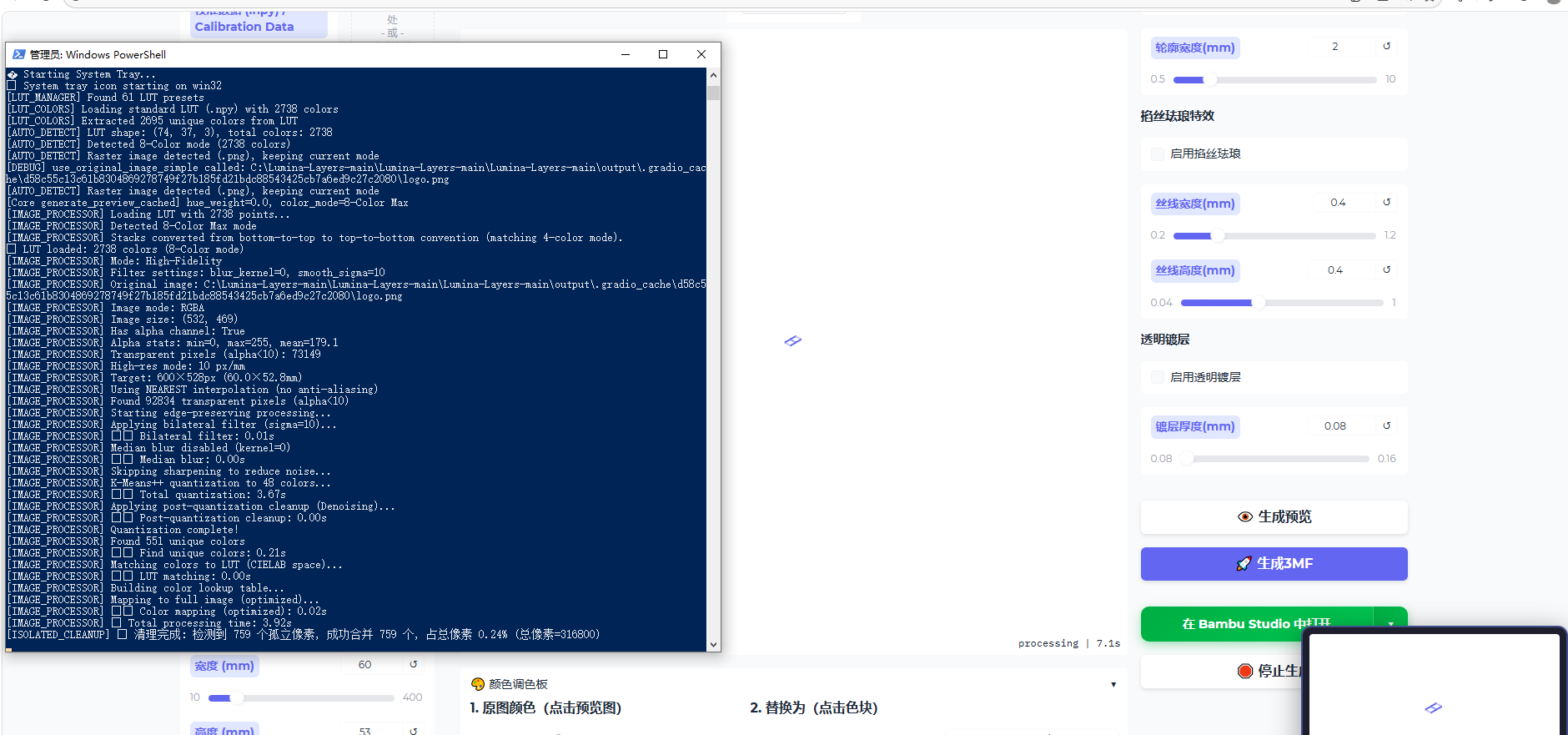Open the dropdown arrow beside the Bambu Studio button
Viewport: 1568px width, 735px height.
[1390, 624]
